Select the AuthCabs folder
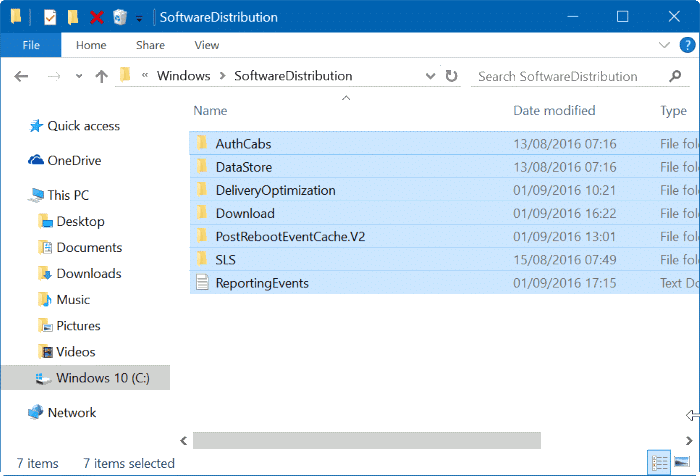Viewport: 700px width, 476px height. [x=444, y=144]
